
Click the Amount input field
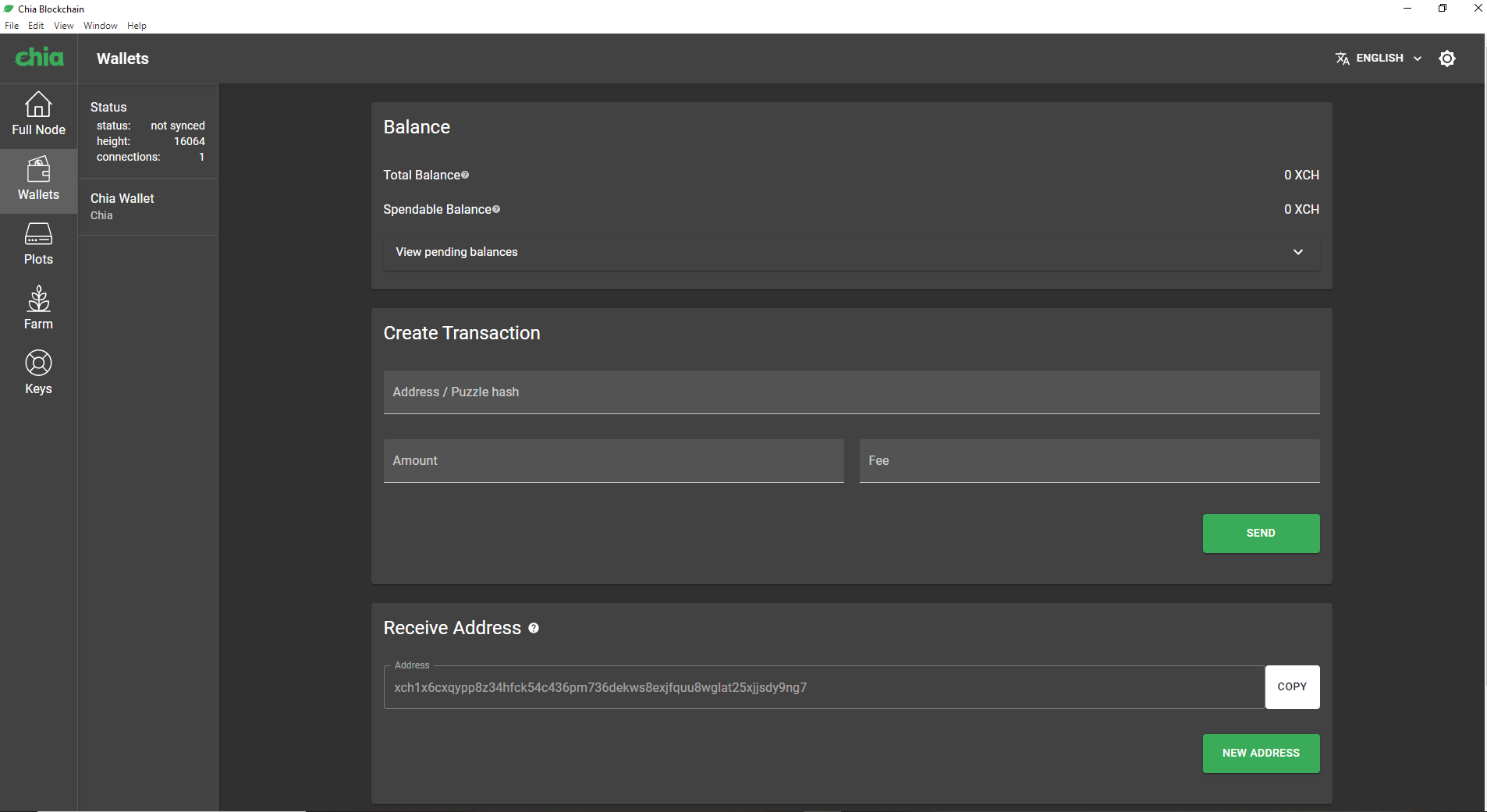[x=613, y=461]
